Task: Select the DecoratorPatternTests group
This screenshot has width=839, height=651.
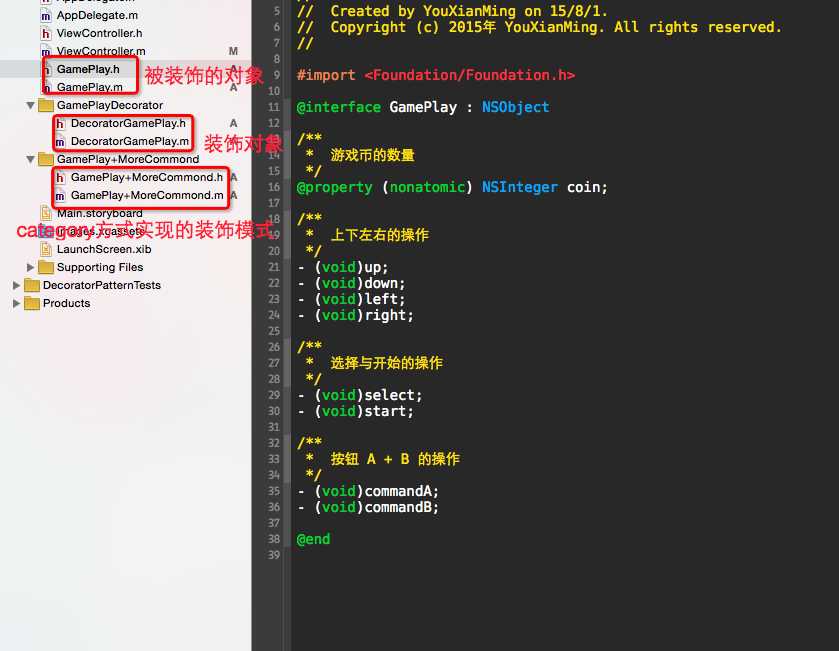Action: click(x=102, y=285)
